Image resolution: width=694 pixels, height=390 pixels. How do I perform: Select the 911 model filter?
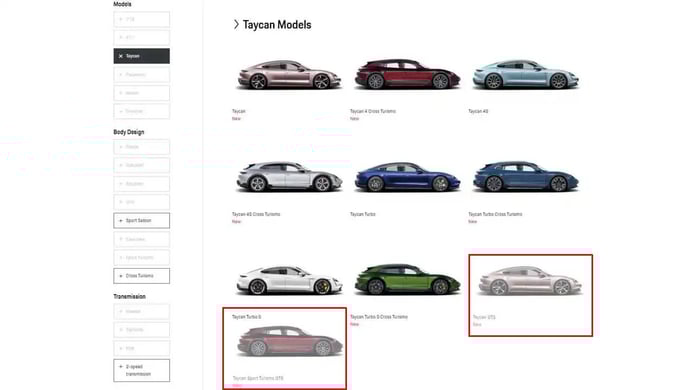point(141,38)
